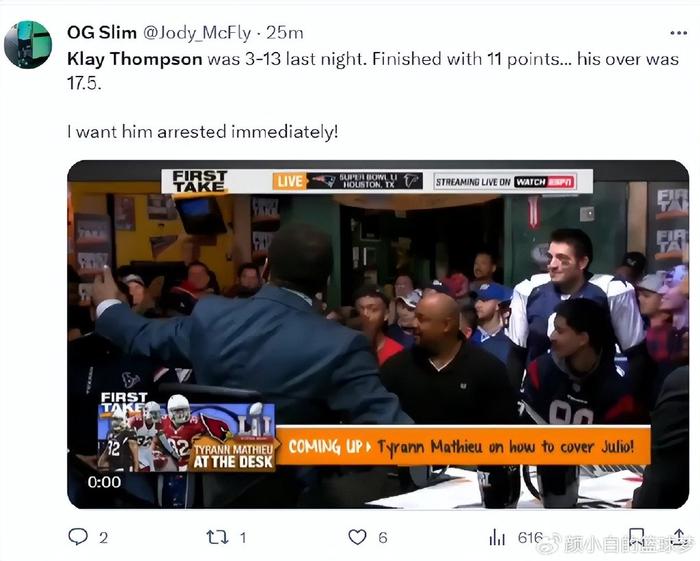Click the retweet count 1

point(243,538)
